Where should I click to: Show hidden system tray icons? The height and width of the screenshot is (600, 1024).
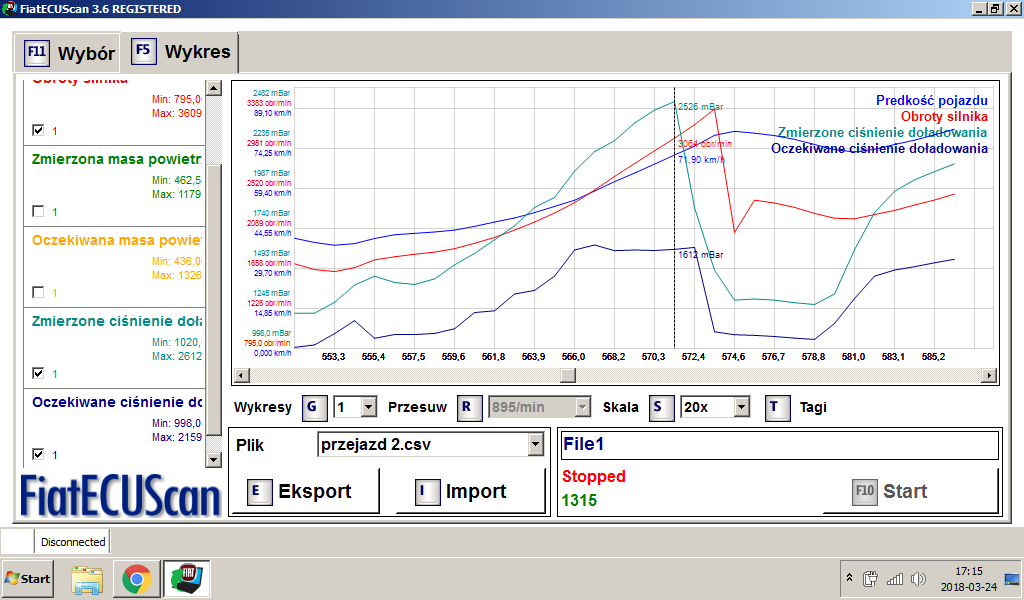(849, 578)
